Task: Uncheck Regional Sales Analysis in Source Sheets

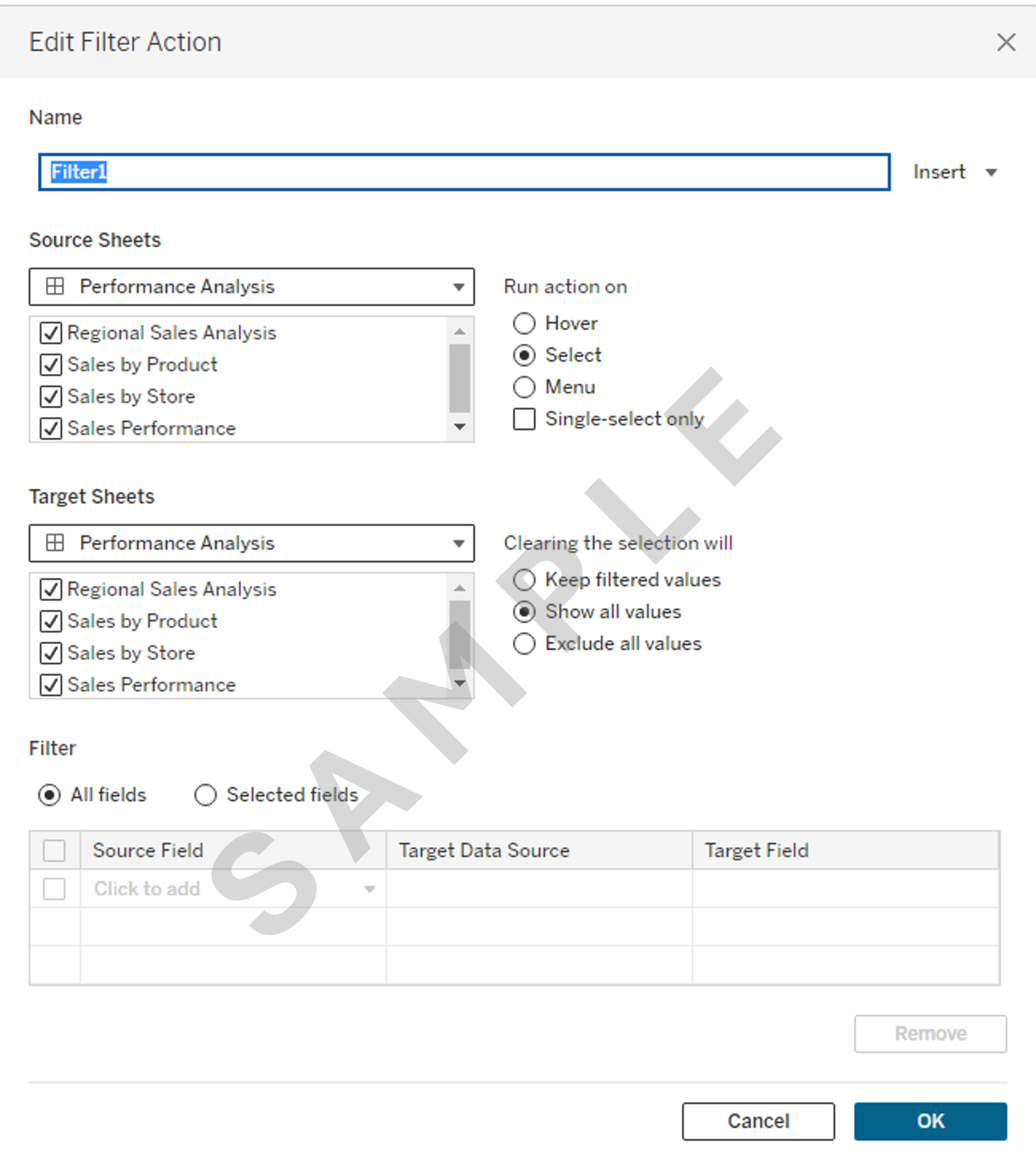Action: click(x=51, y=333)
